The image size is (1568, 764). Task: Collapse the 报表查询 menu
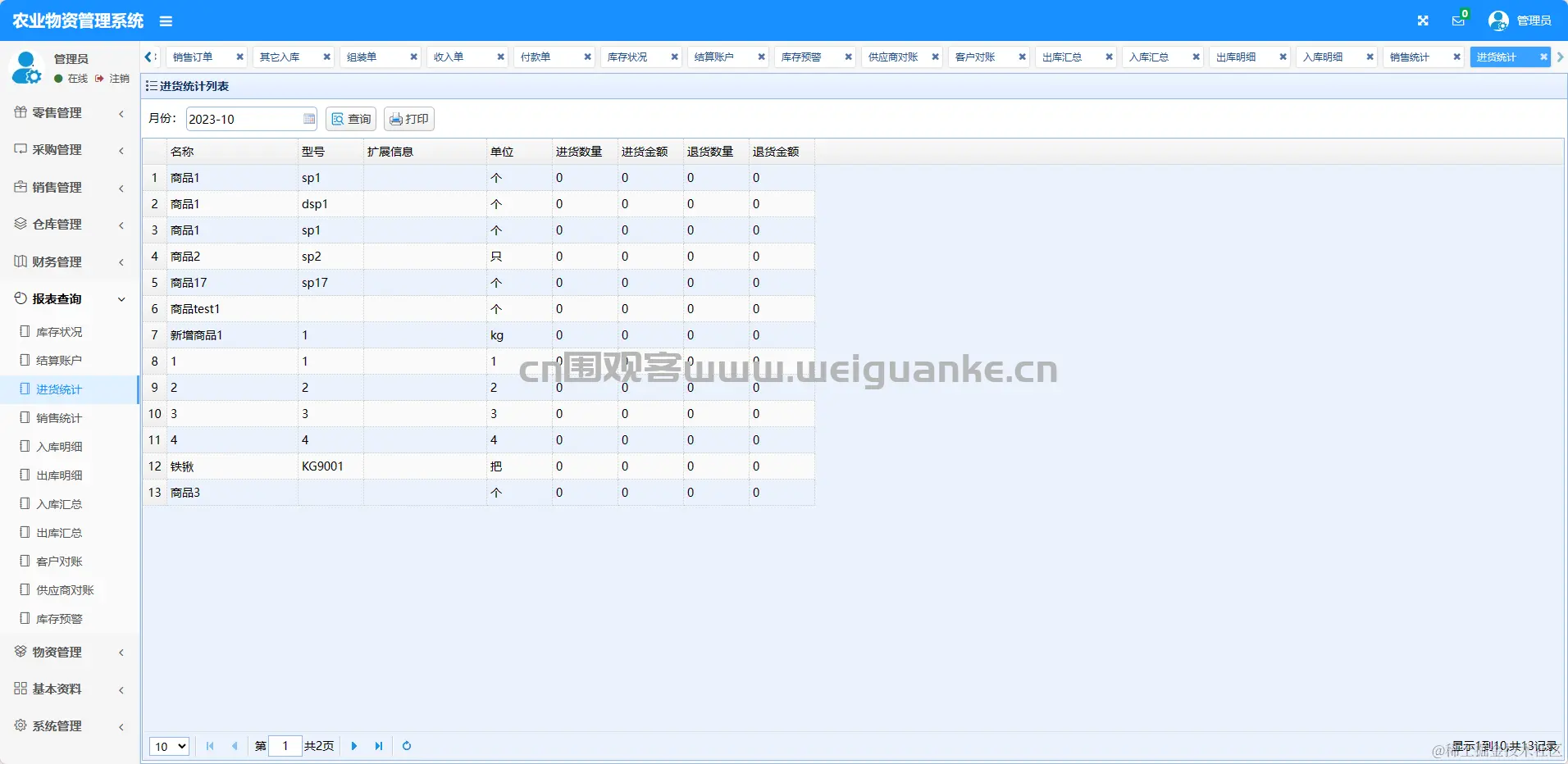(x=69, y=298)
